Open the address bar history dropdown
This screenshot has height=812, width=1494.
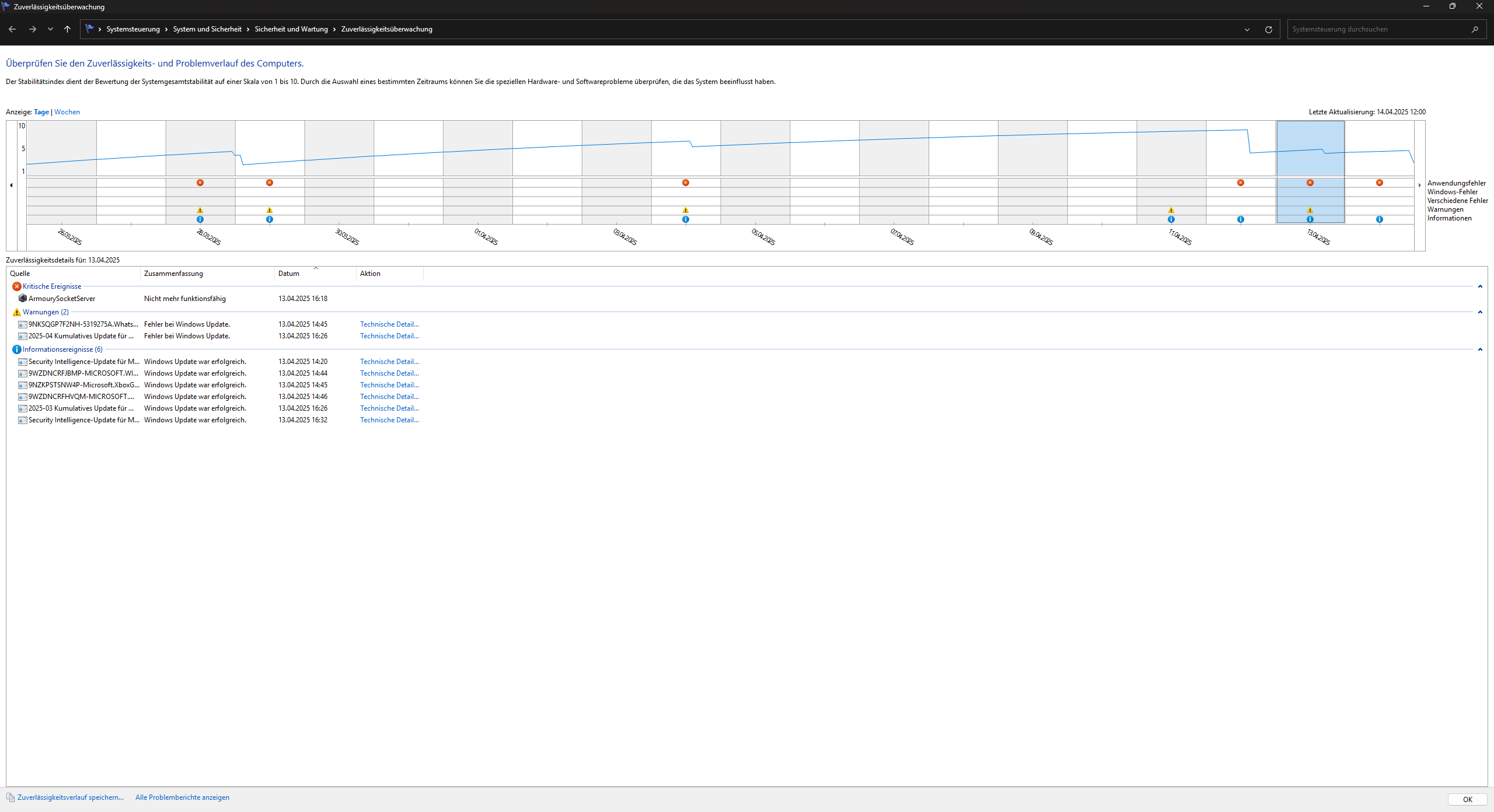coord(1247,29)
